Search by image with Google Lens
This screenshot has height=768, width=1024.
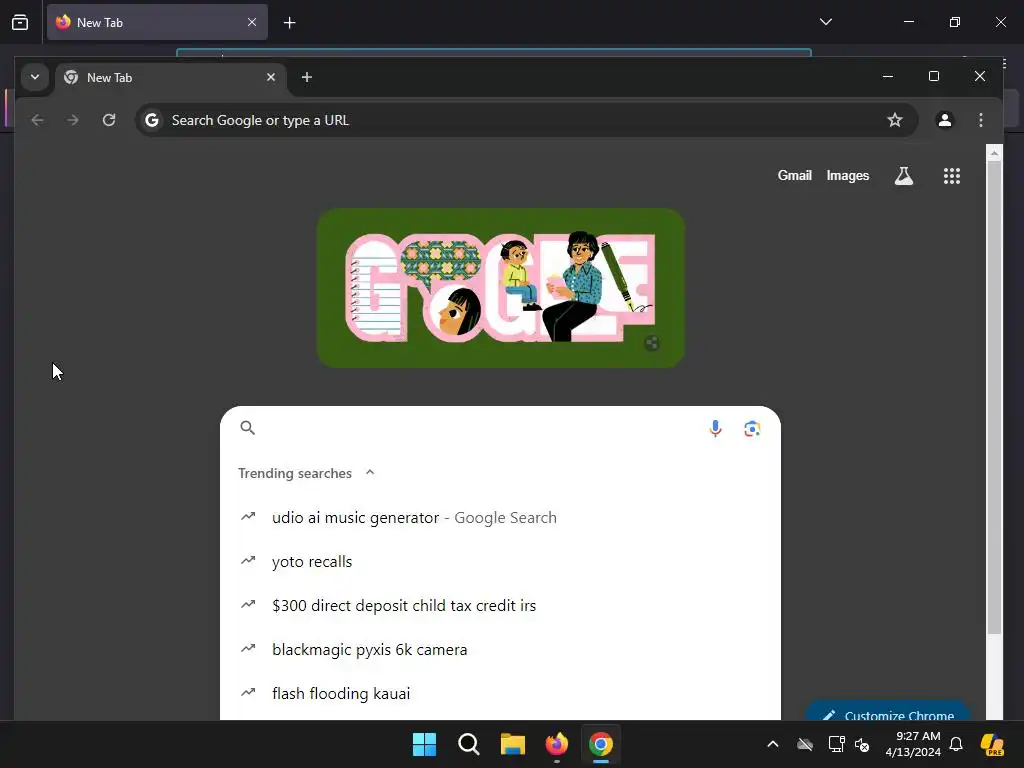[x=752, y=428]
